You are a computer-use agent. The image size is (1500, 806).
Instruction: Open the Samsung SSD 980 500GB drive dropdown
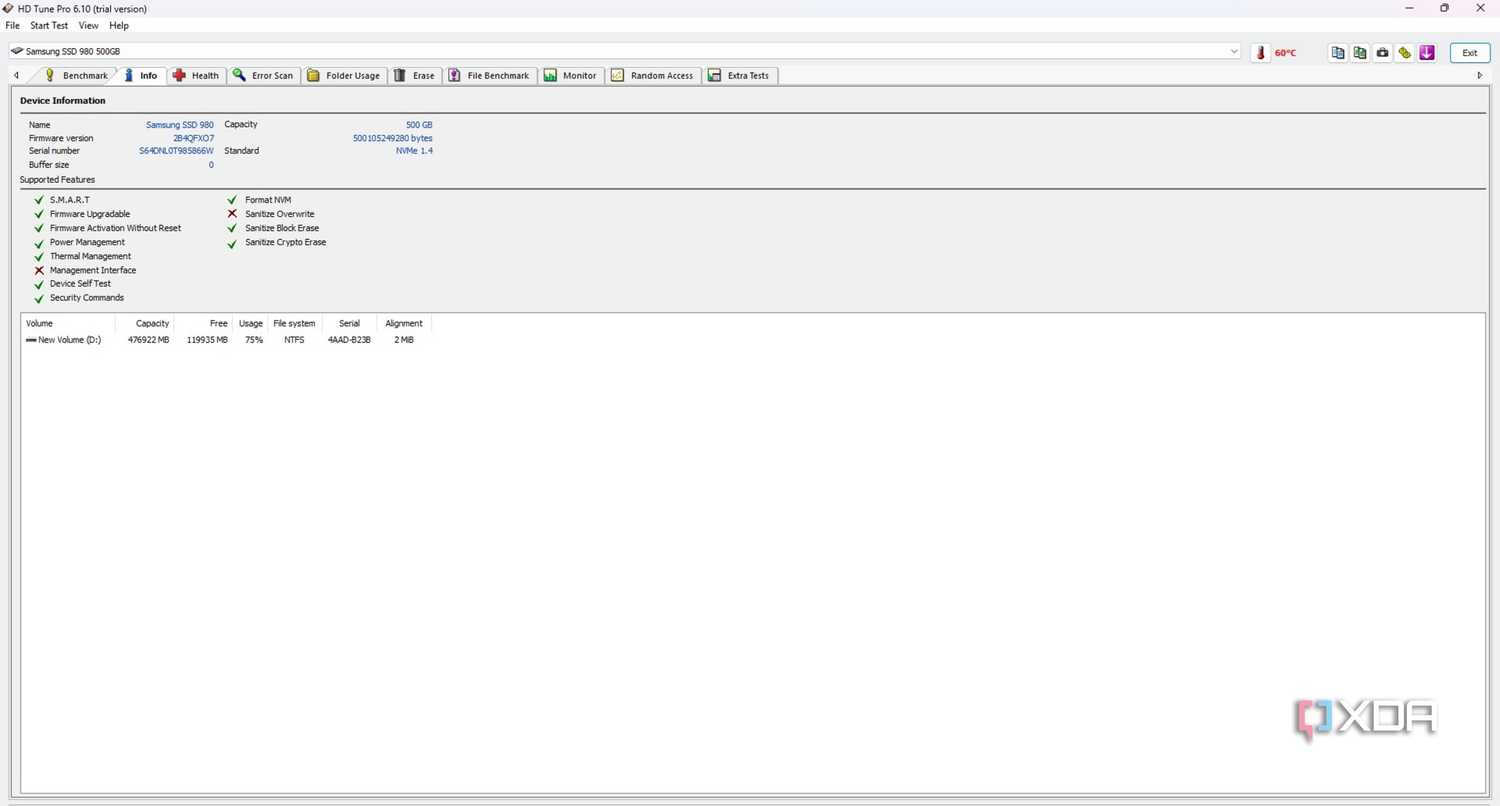[625, 51]
